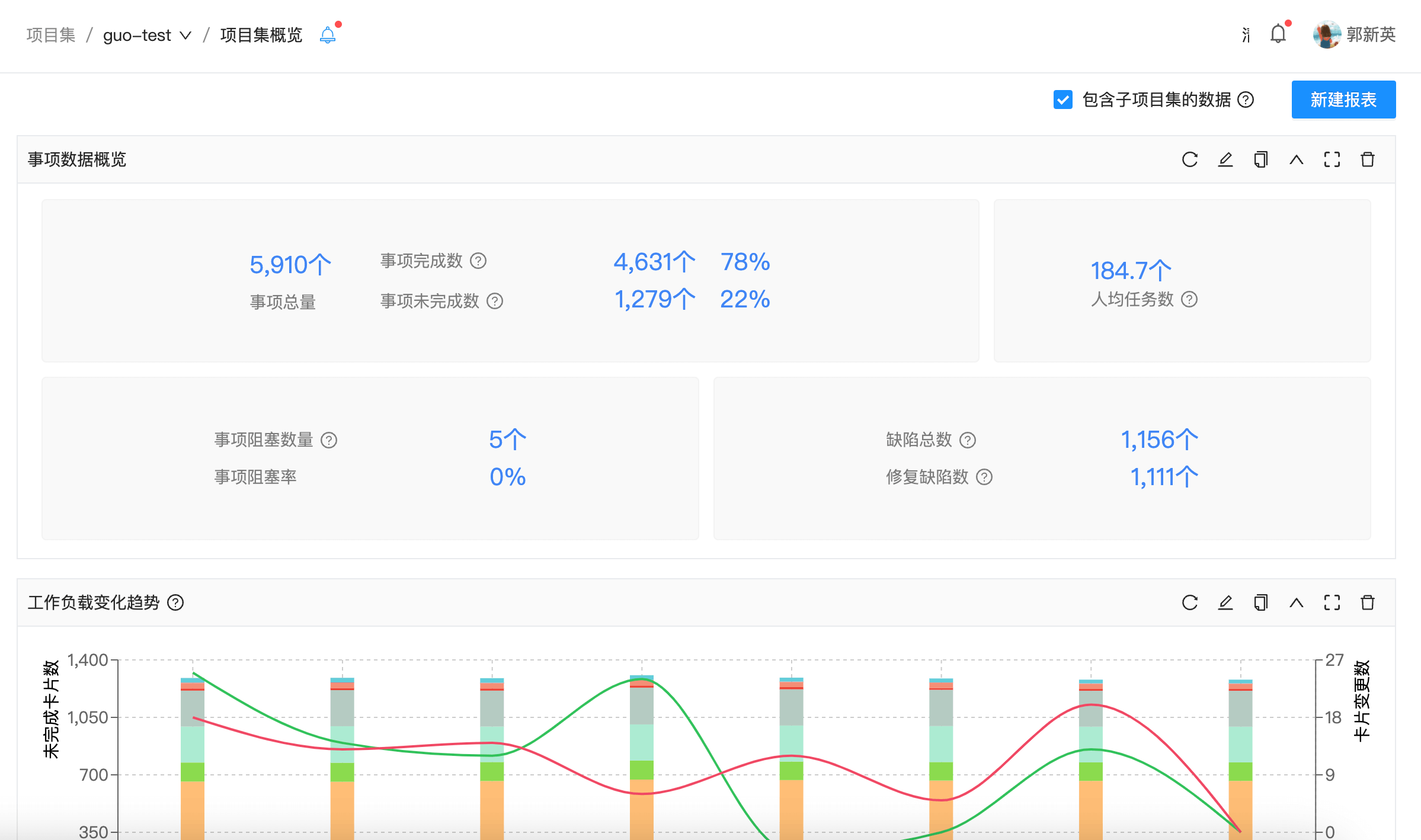Edit the 工作负载变化趋势 report
Viewport: 1421px width, 840px height.
tap(1225, 602)
